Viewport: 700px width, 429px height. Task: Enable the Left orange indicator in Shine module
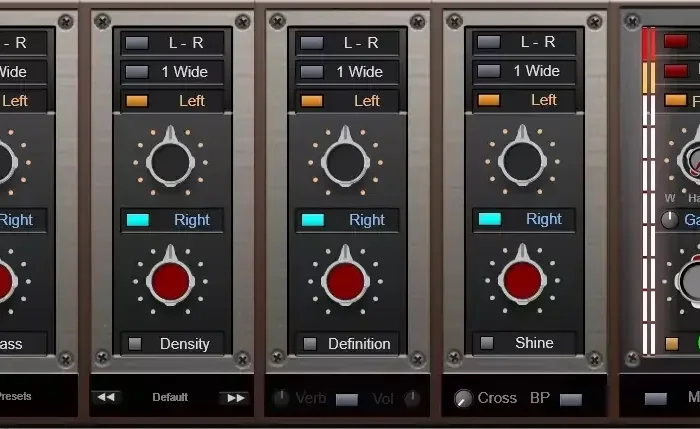489,100
